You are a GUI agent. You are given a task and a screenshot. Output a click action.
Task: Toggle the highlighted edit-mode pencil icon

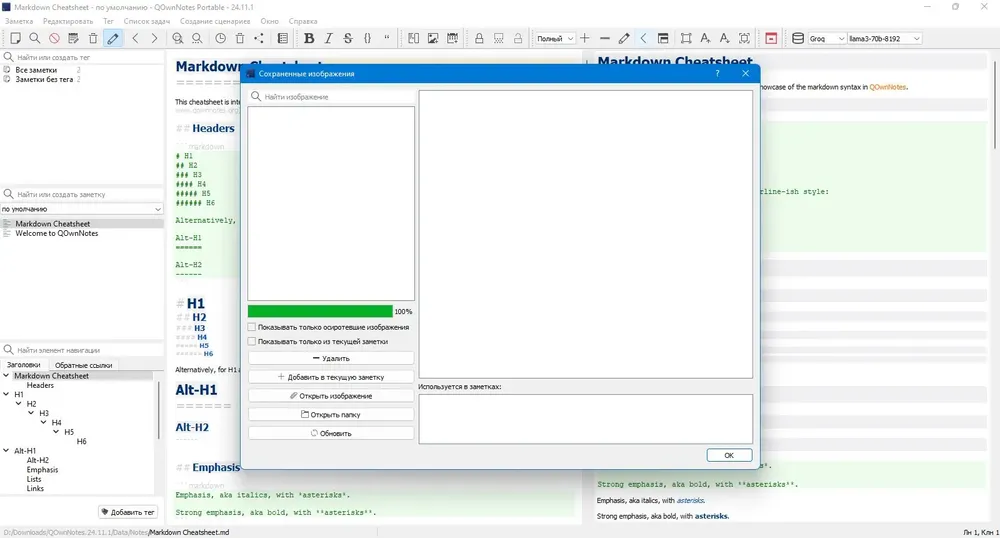113,38
